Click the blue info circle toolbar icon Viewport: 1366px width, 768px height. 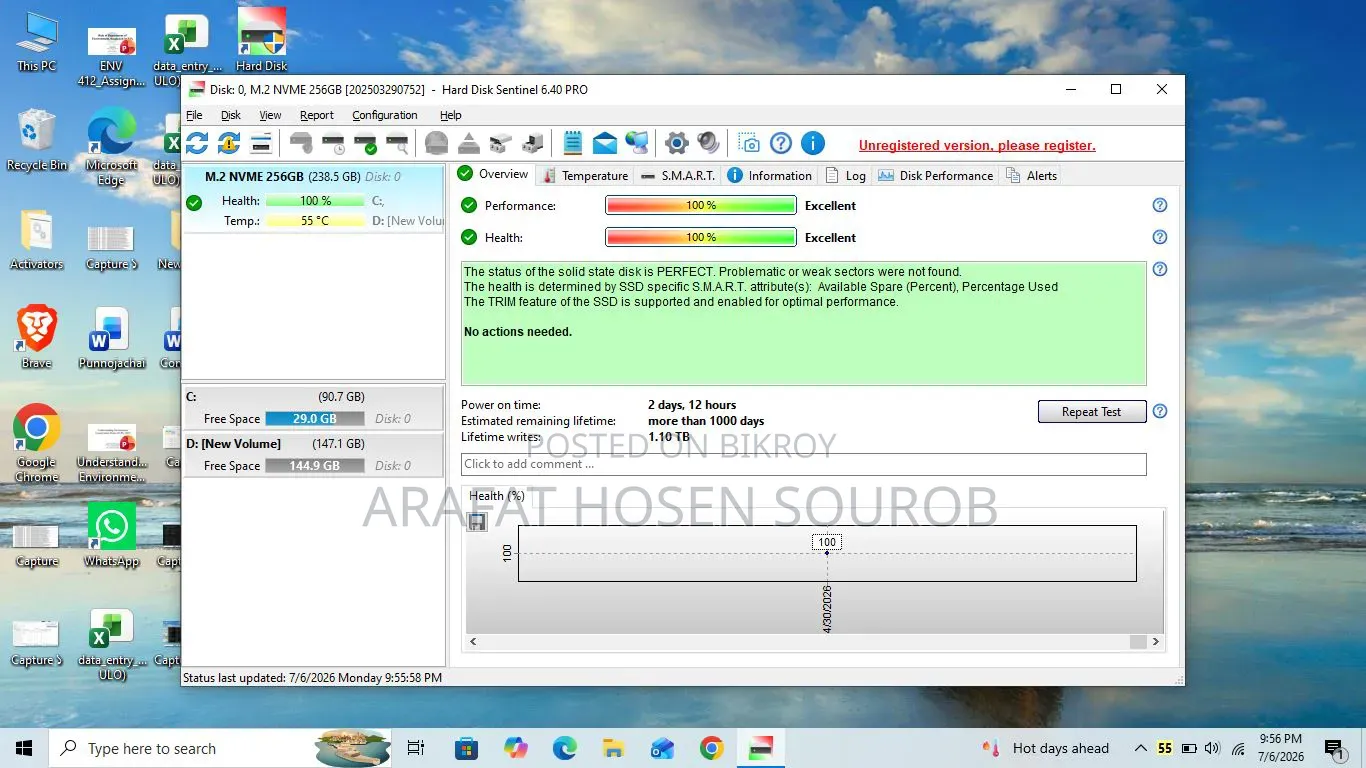click(813, 143)
